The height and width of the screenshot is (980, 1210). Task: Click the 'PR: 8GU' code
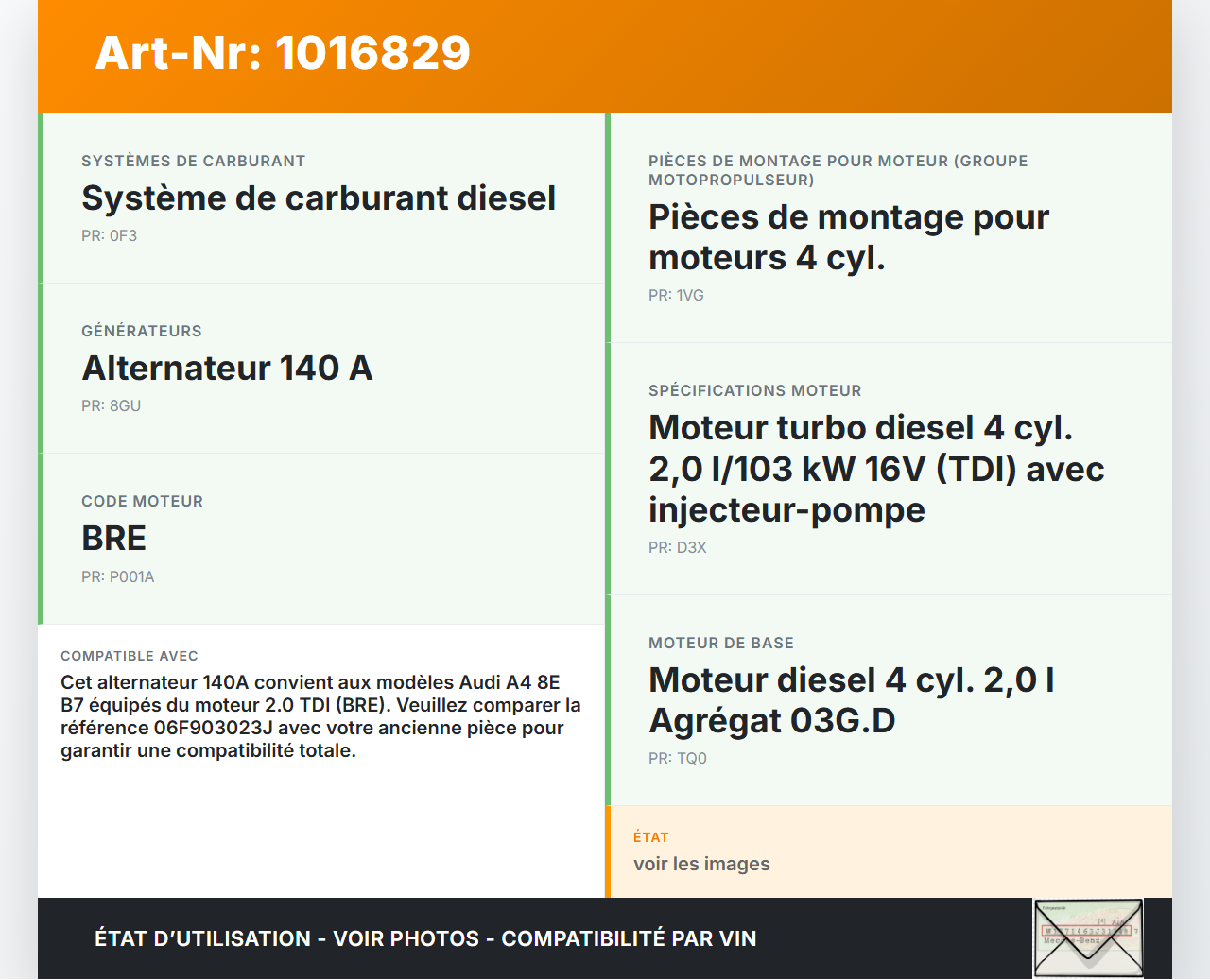pyautogui.click(x=111, y=405)
